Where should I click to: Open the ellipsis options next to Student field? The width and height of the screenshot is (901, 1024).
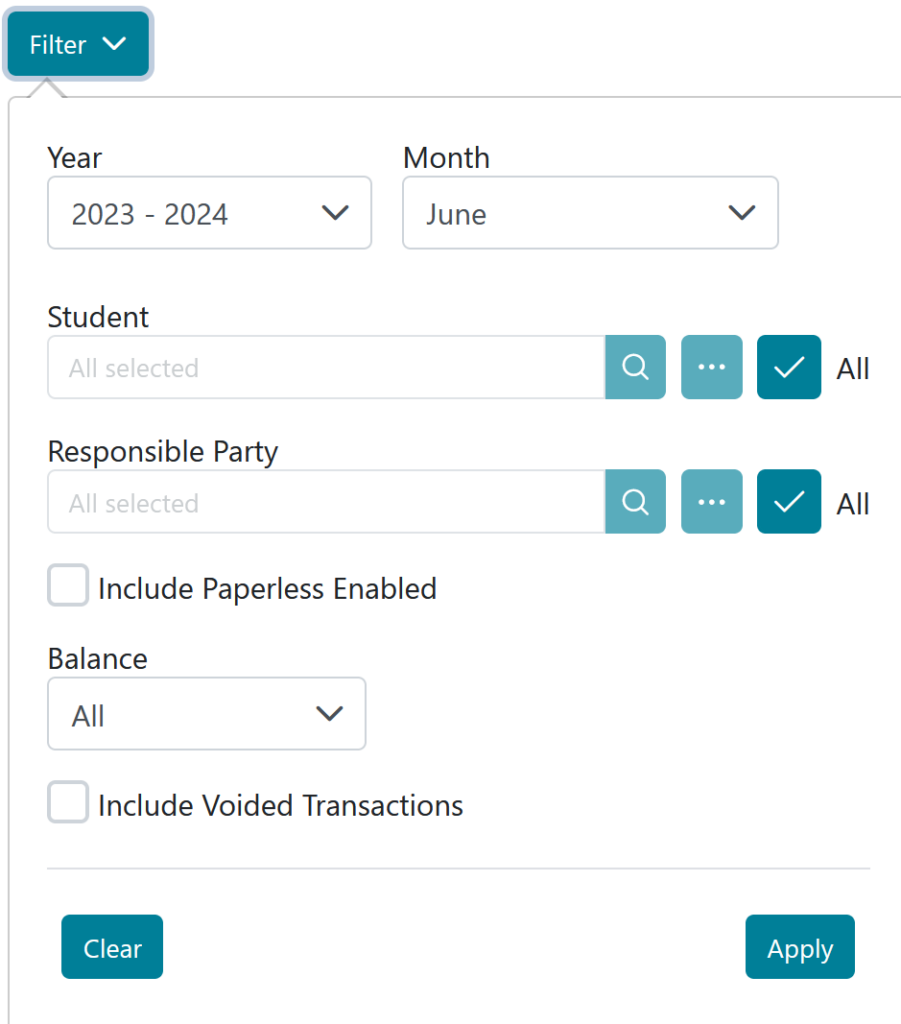[x=711, y=367]
